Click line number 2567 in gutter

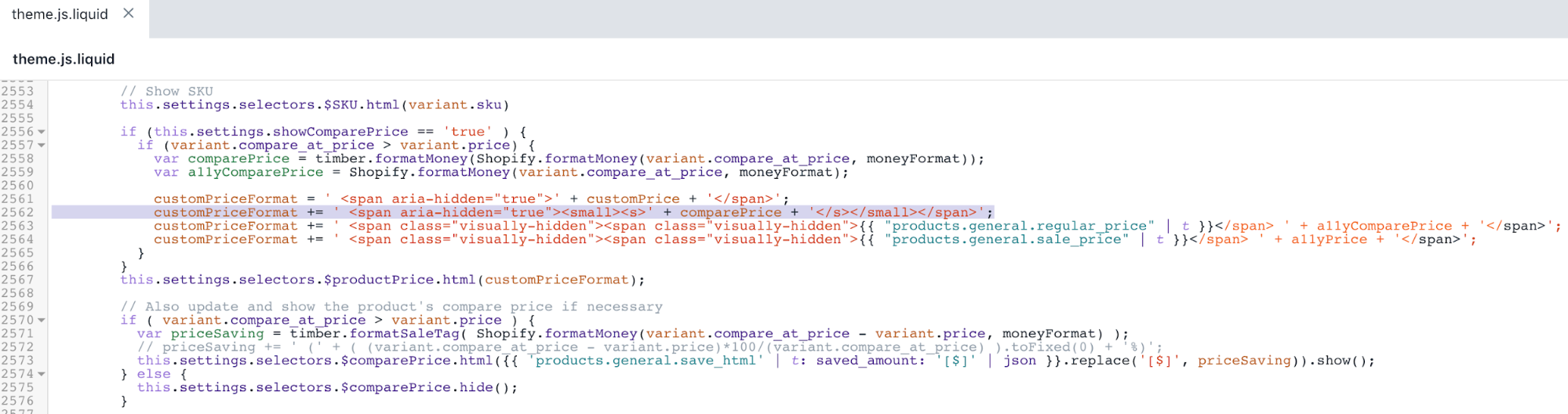(17, 280)
